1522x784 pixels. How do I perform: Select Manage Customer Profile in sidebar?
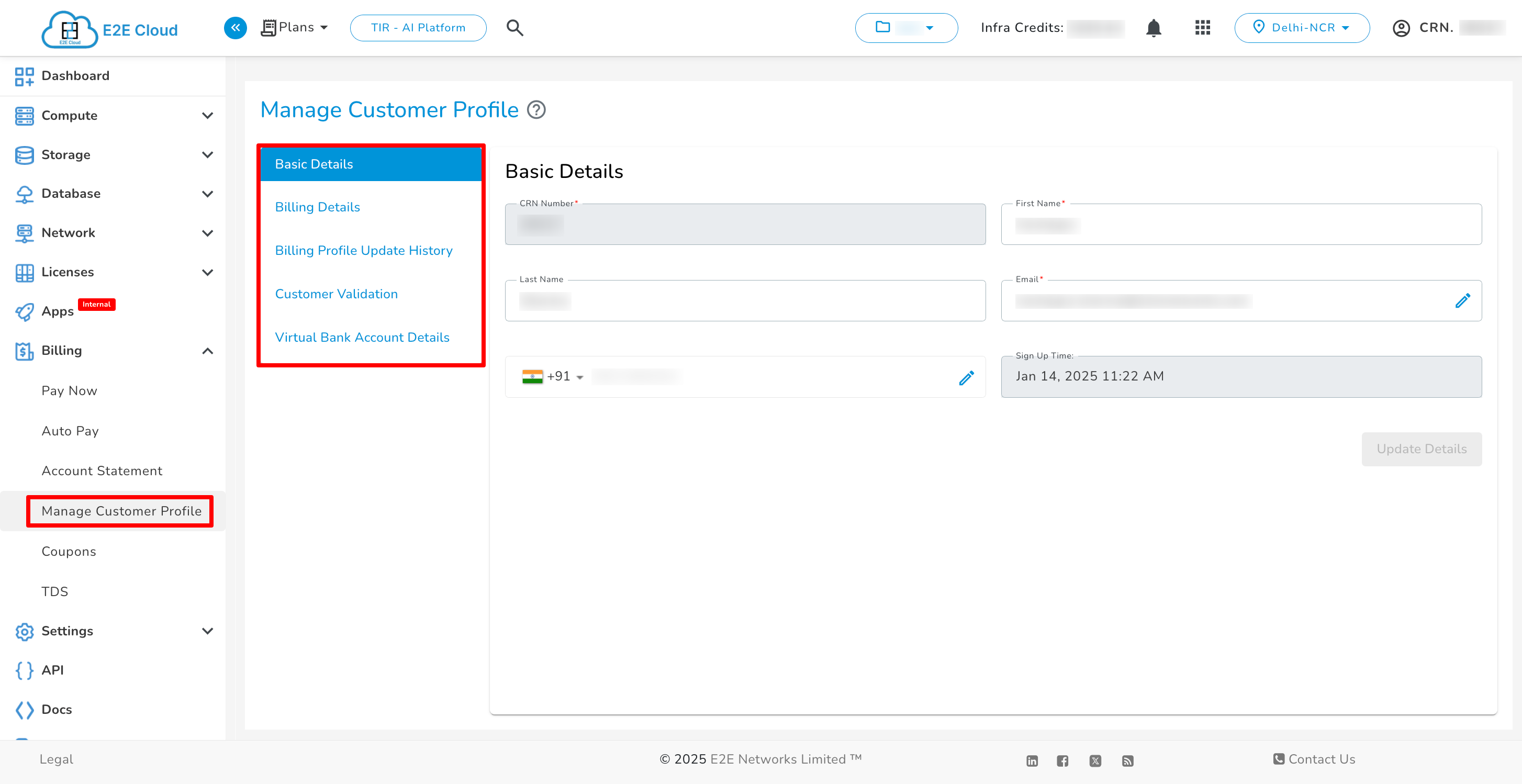121,511
